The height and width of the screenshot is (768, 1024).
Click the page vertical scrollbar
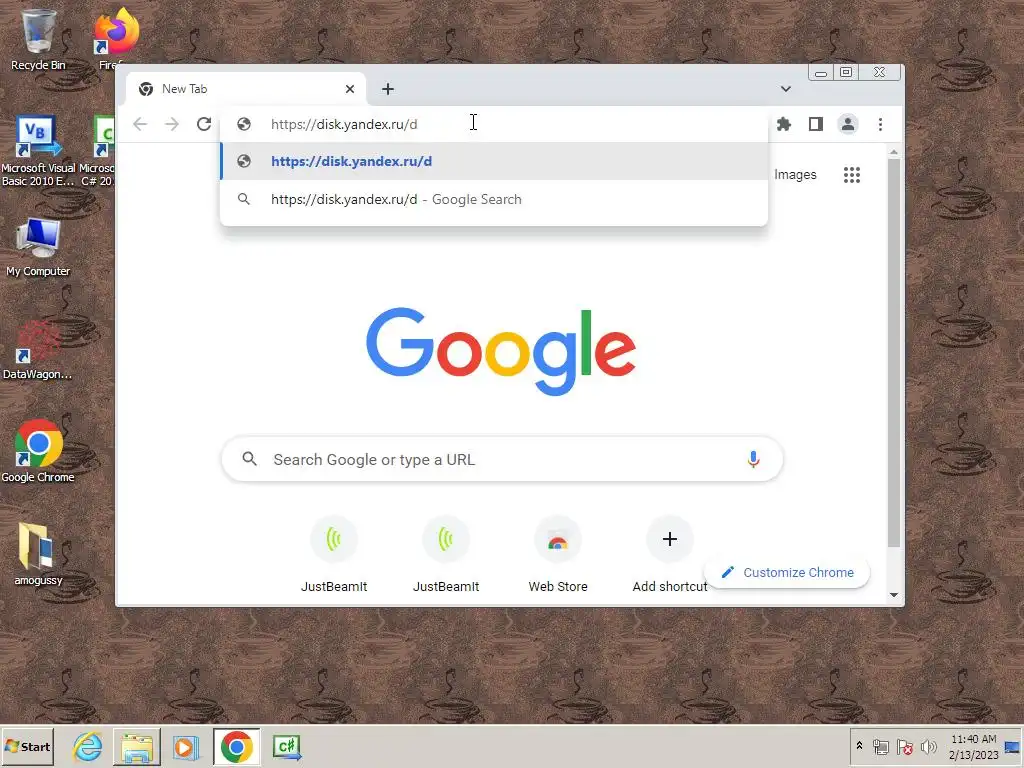click(893, 353)
